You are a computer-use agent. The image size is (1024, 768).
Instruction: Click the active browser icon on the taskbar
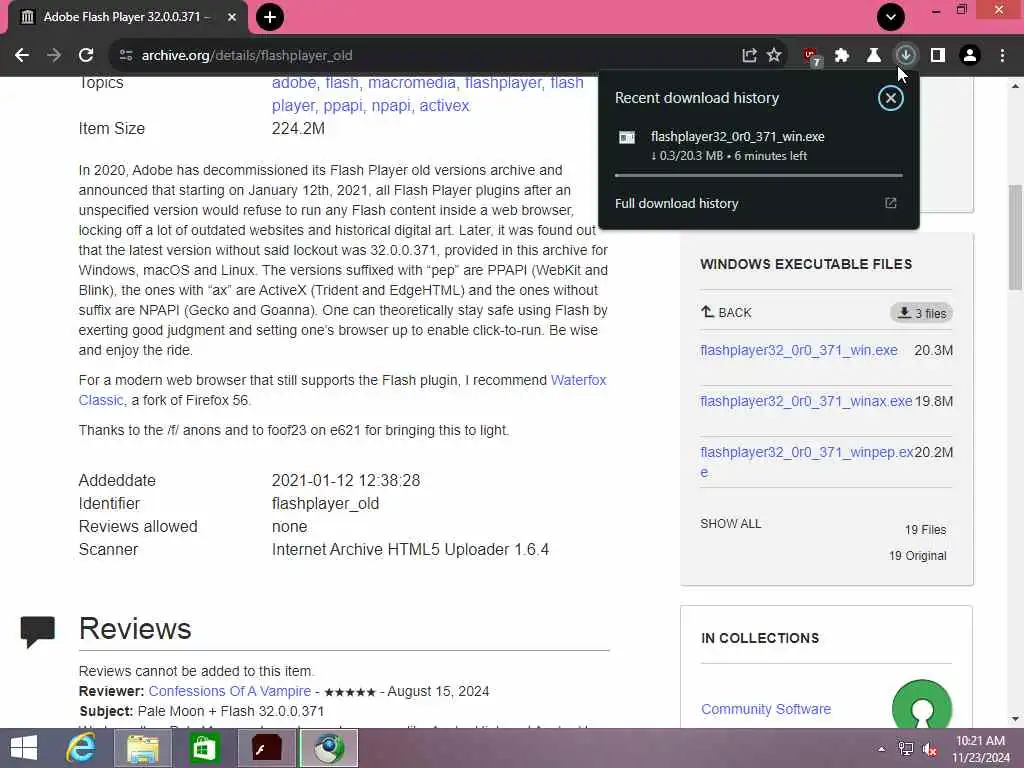click(328, 748)
